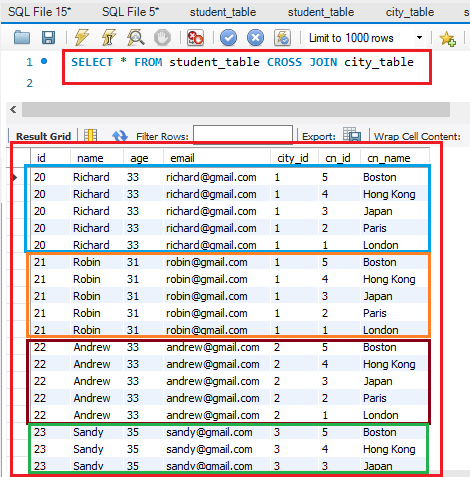
Task: Stop query execution hand icon
Action: pos(162,37)
